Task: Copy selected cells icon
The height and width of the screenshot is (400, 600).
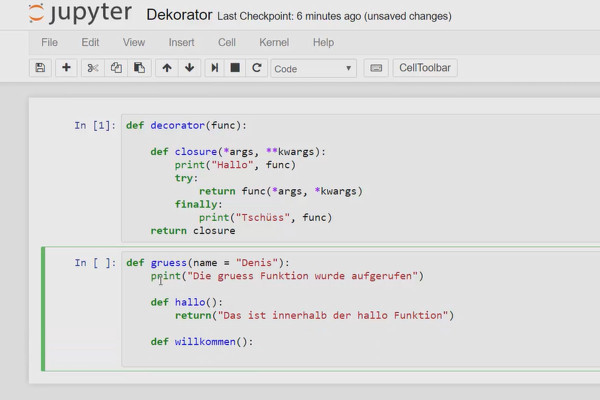Action: [116, 68]
